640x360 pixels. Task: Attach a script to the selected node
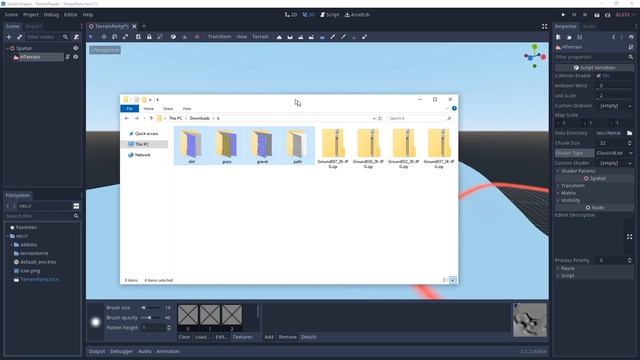coord(76,37)
